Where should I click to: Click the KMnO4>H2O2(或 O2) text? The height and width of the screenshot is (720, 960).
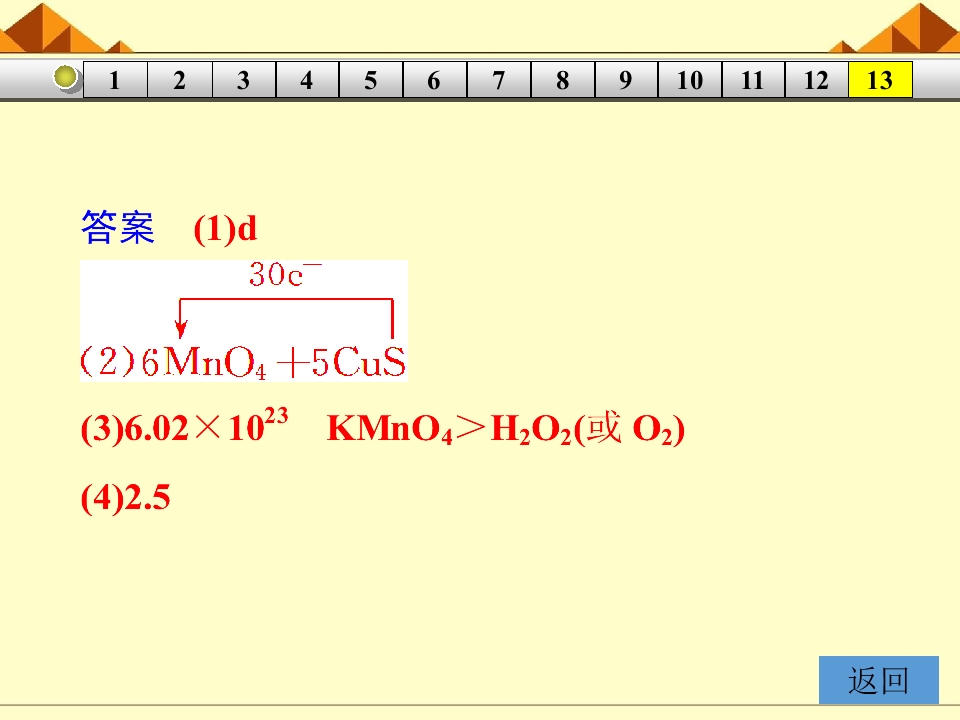coord(506,429)
